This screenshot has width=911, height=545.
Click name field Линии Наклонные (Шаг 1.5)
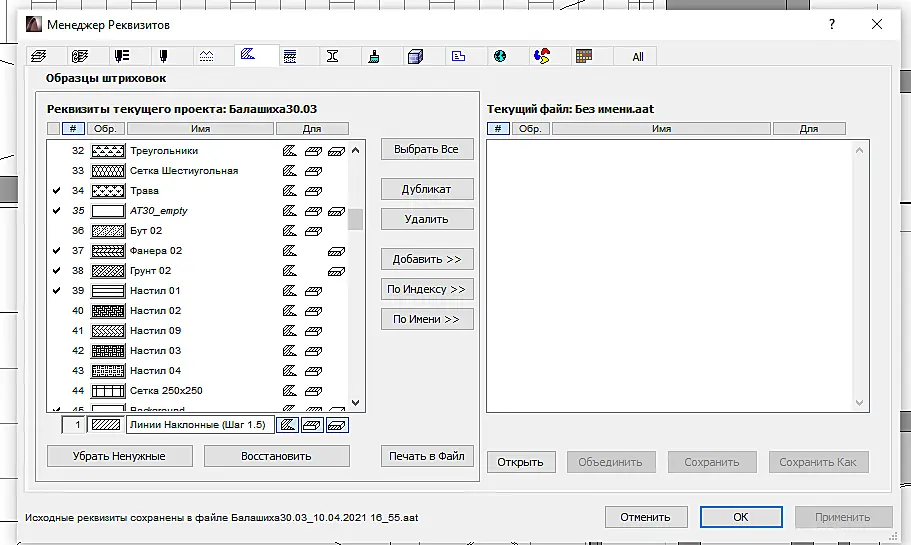pyautogui.click(x=200, y=425)
